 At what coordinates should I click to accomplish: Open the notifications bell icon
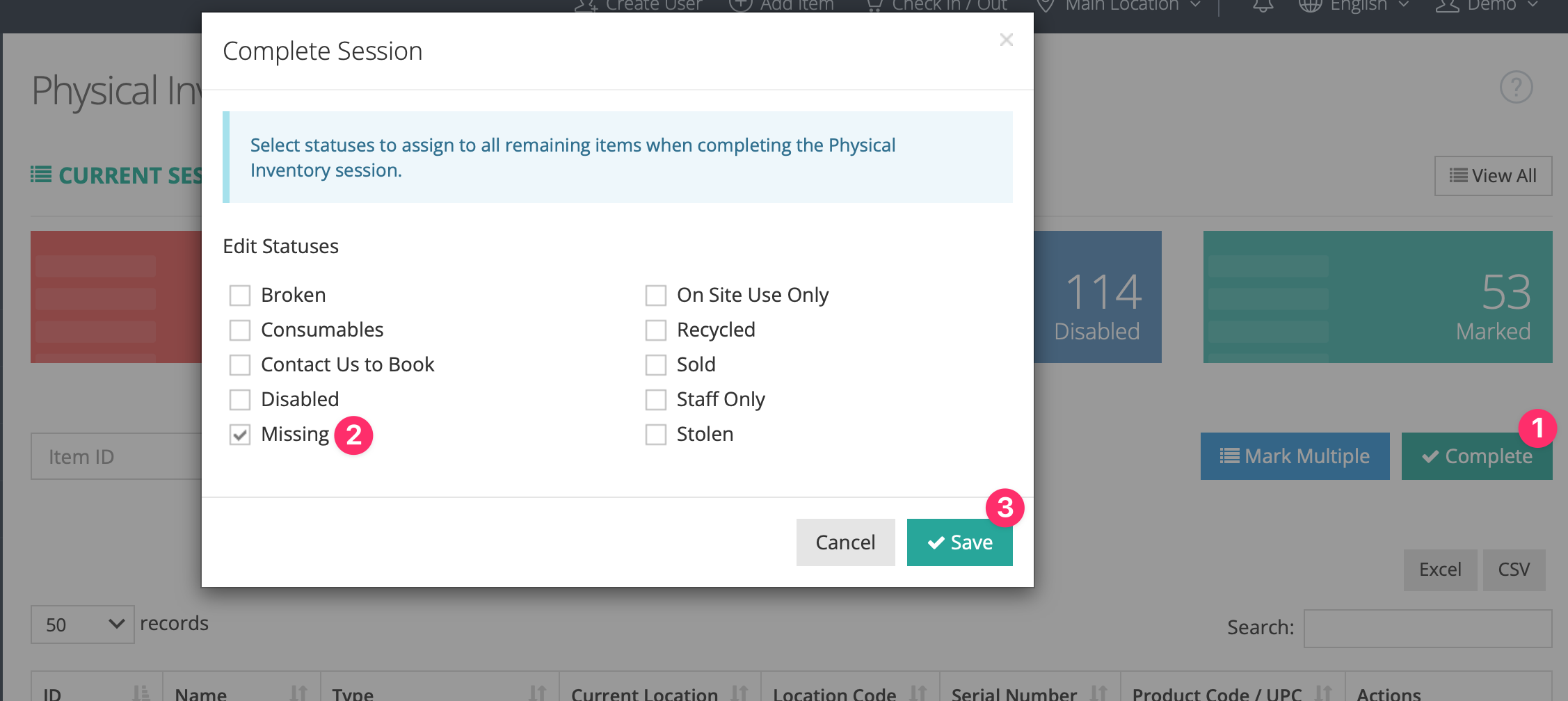coord(1263,6)
